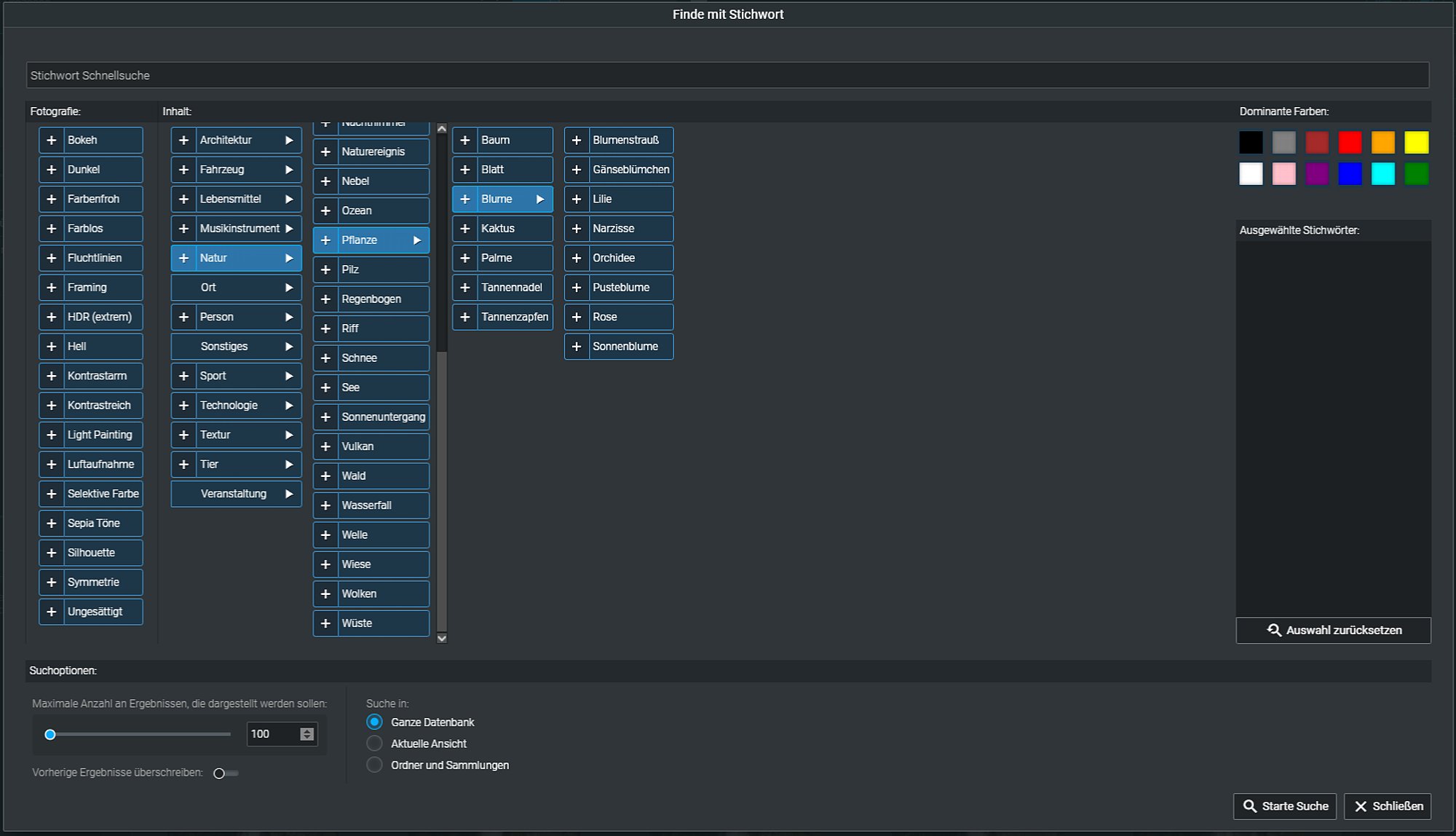Select Ganze Datenbank search scope

pyautogui.click(x=374, y=722)
